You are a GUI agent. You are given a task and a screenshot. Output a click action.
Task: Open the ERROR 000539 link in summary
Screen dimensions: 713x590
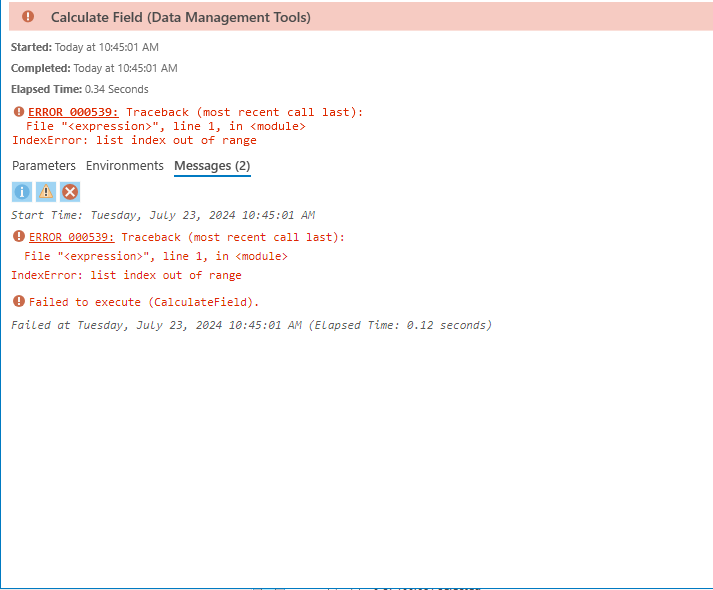73,112
